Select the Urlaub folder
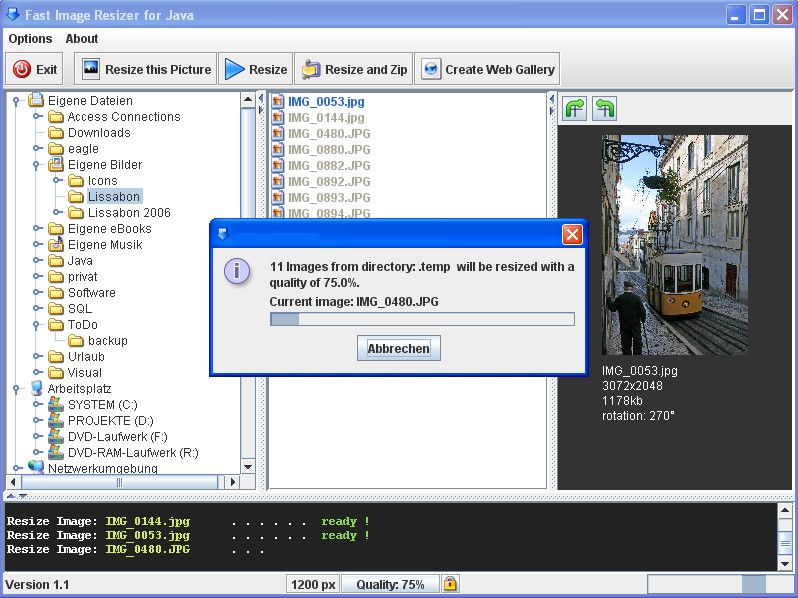The width and height of the screenshot is (798, 598). (86, 357)
